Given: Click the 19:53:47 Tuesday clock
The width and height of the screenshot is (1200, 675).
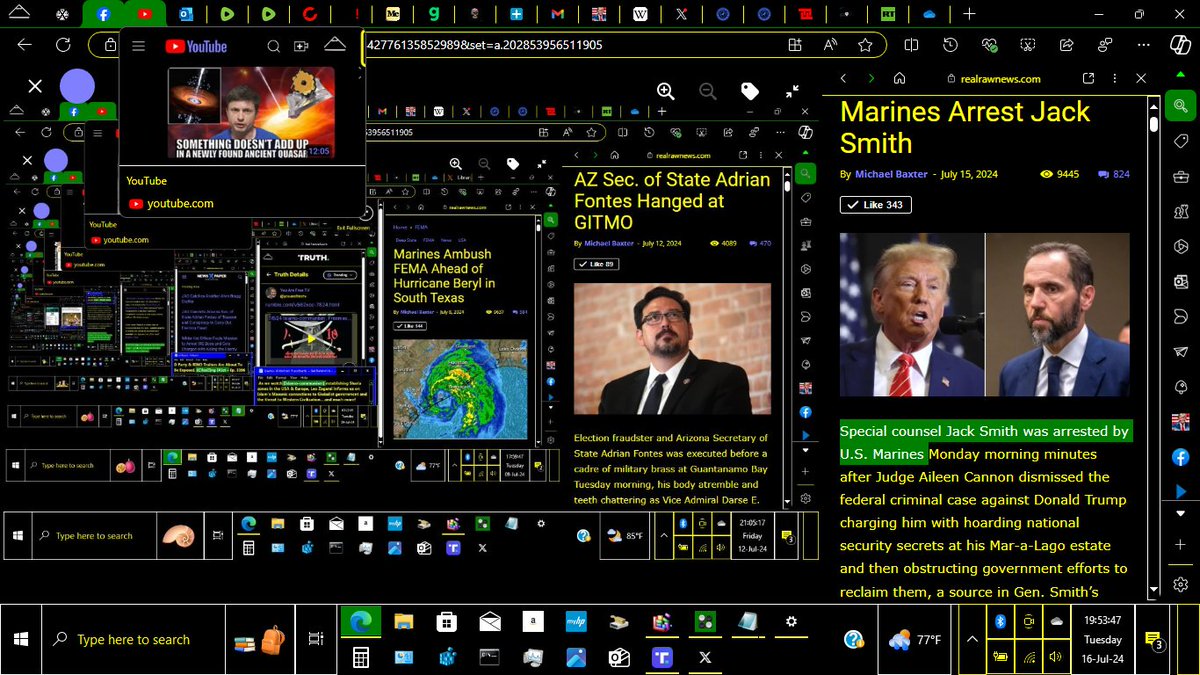Looking at the screenshot, I should (x=1102, y=640).
